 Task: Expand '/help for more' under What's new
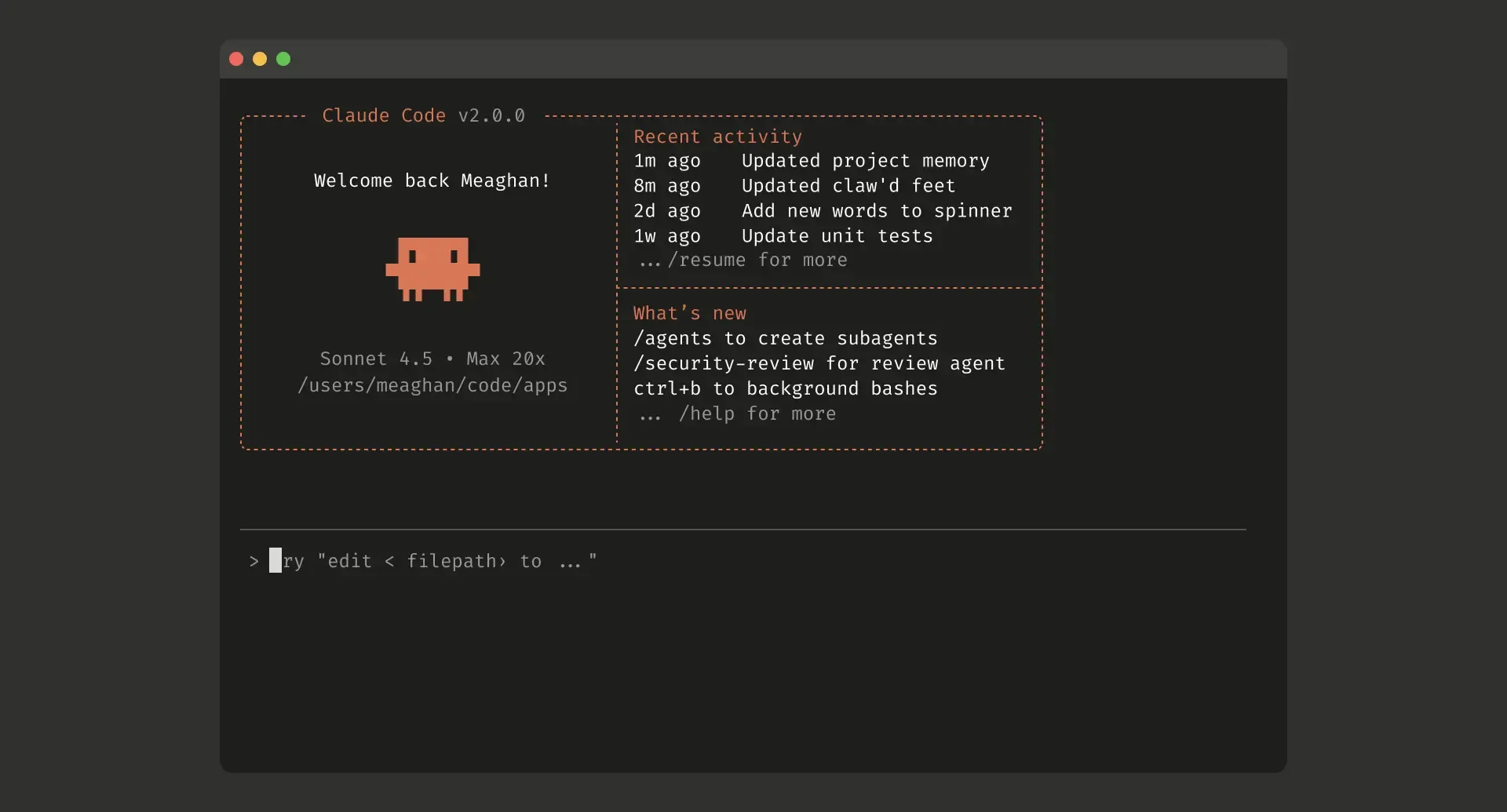pos(736,414)
